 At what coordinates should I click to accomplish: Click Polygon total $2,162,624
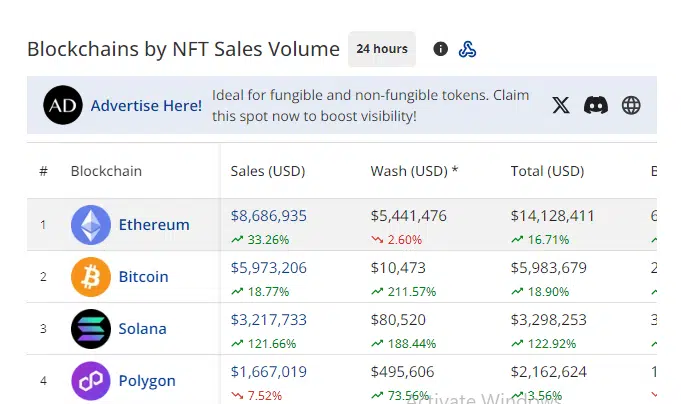[549, 372]
